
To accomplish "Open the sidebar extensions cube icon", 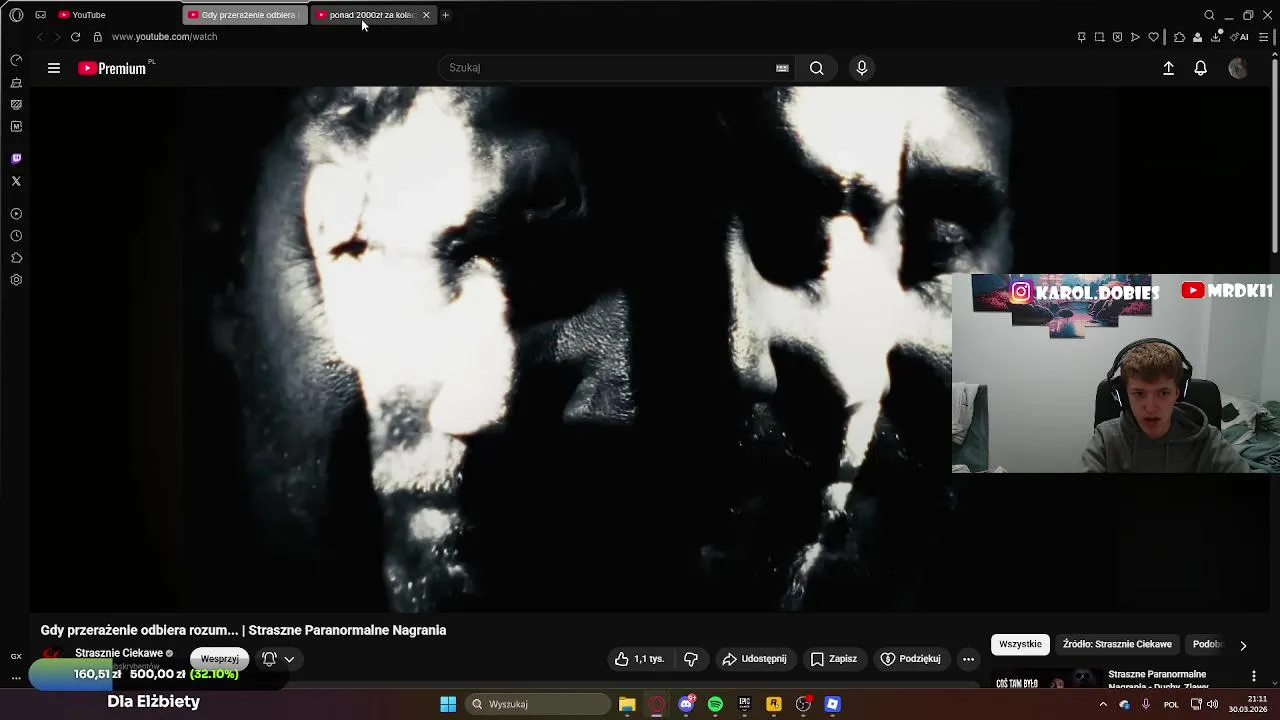I will coord(16,258).
